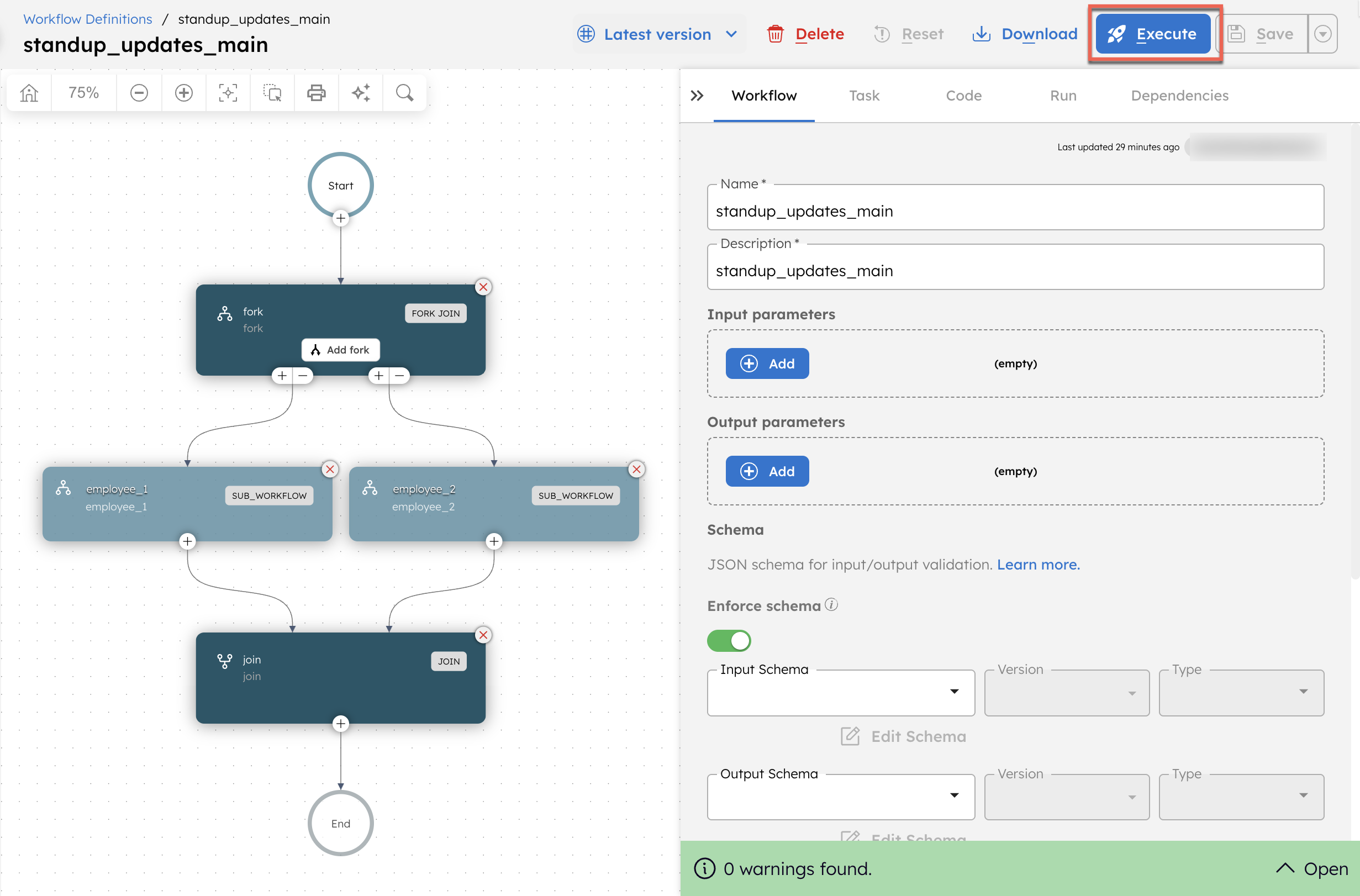Screen dimensions: 1360x896
Task: Click the sparkle AI icon in toolbar
Action: [x=361, y=93]
